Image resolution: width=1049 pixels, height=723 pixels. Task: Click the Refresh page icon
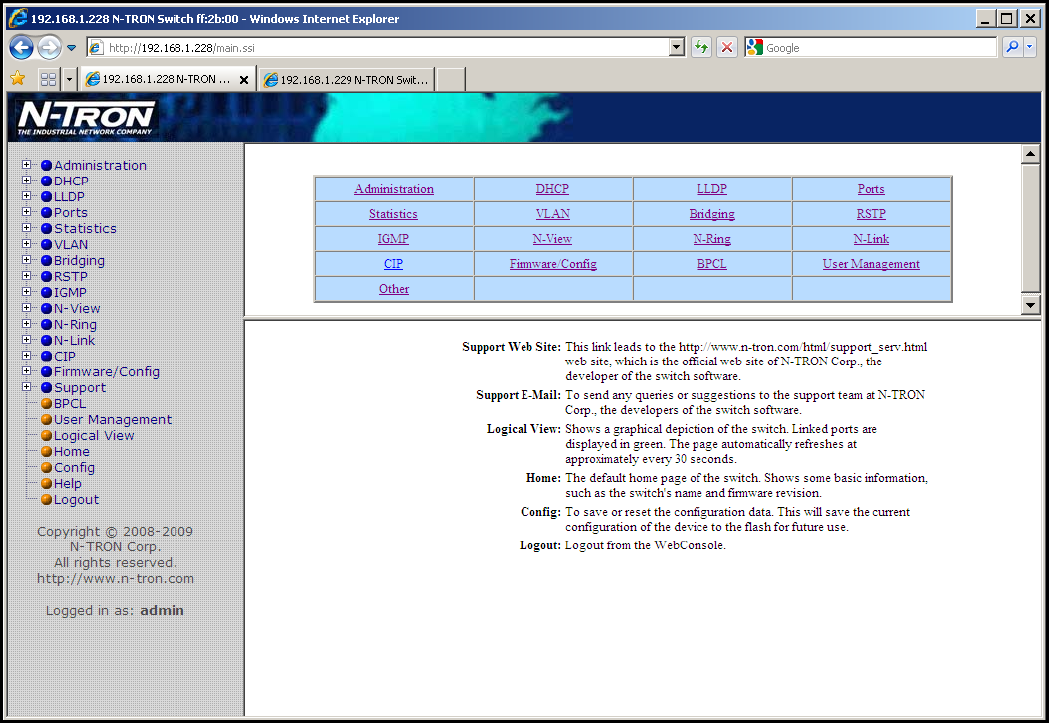click(x=701, y=47)
